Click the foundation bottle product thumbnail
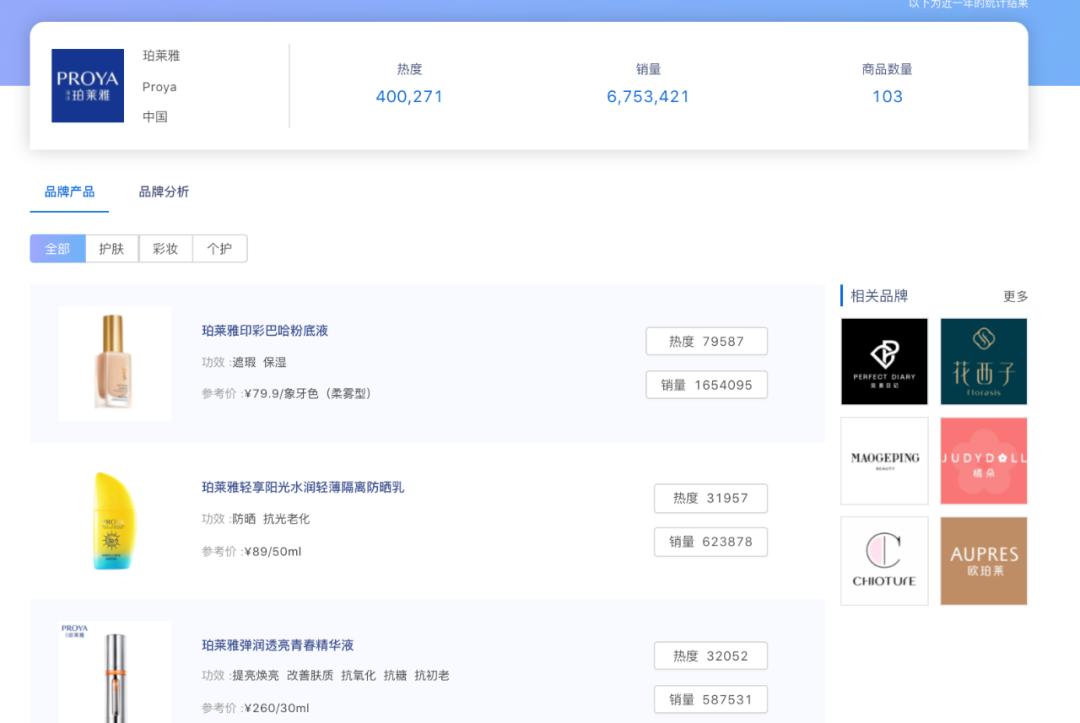 [115, 363]
